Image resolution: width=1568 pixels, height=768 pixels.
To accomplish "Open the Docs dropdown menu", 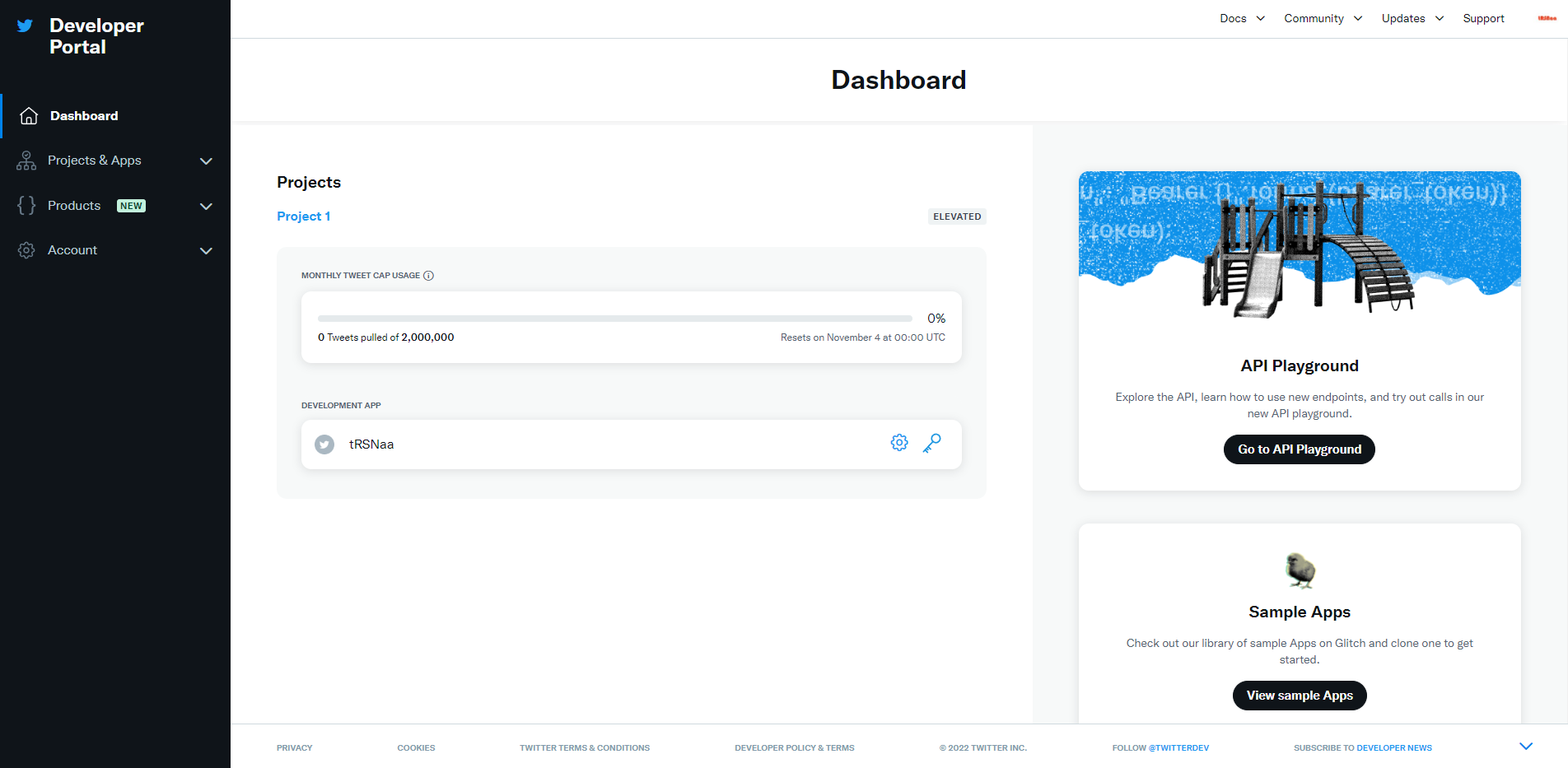I will pyautogui.click(x=1242, y=18).
